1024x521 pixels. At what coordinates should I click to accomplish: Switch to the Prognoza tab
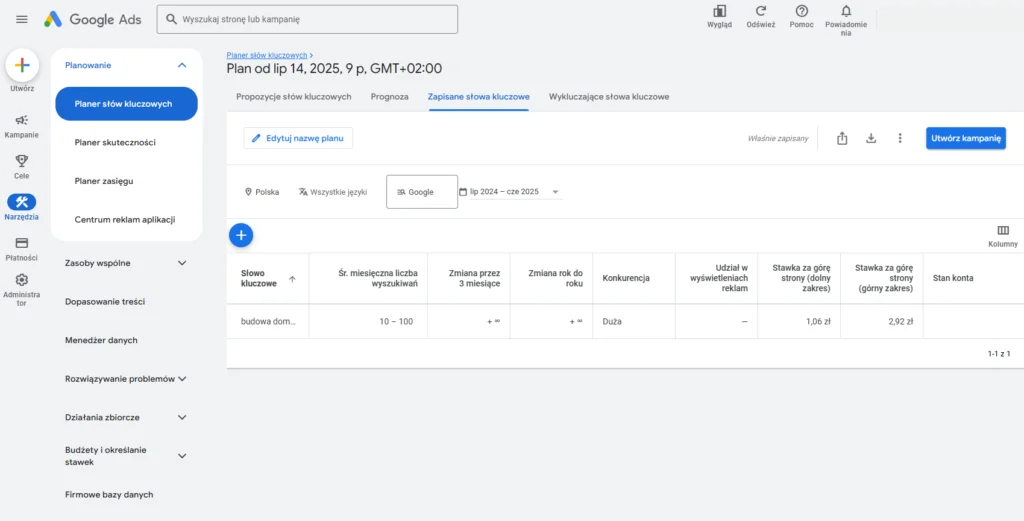[389, 97]
